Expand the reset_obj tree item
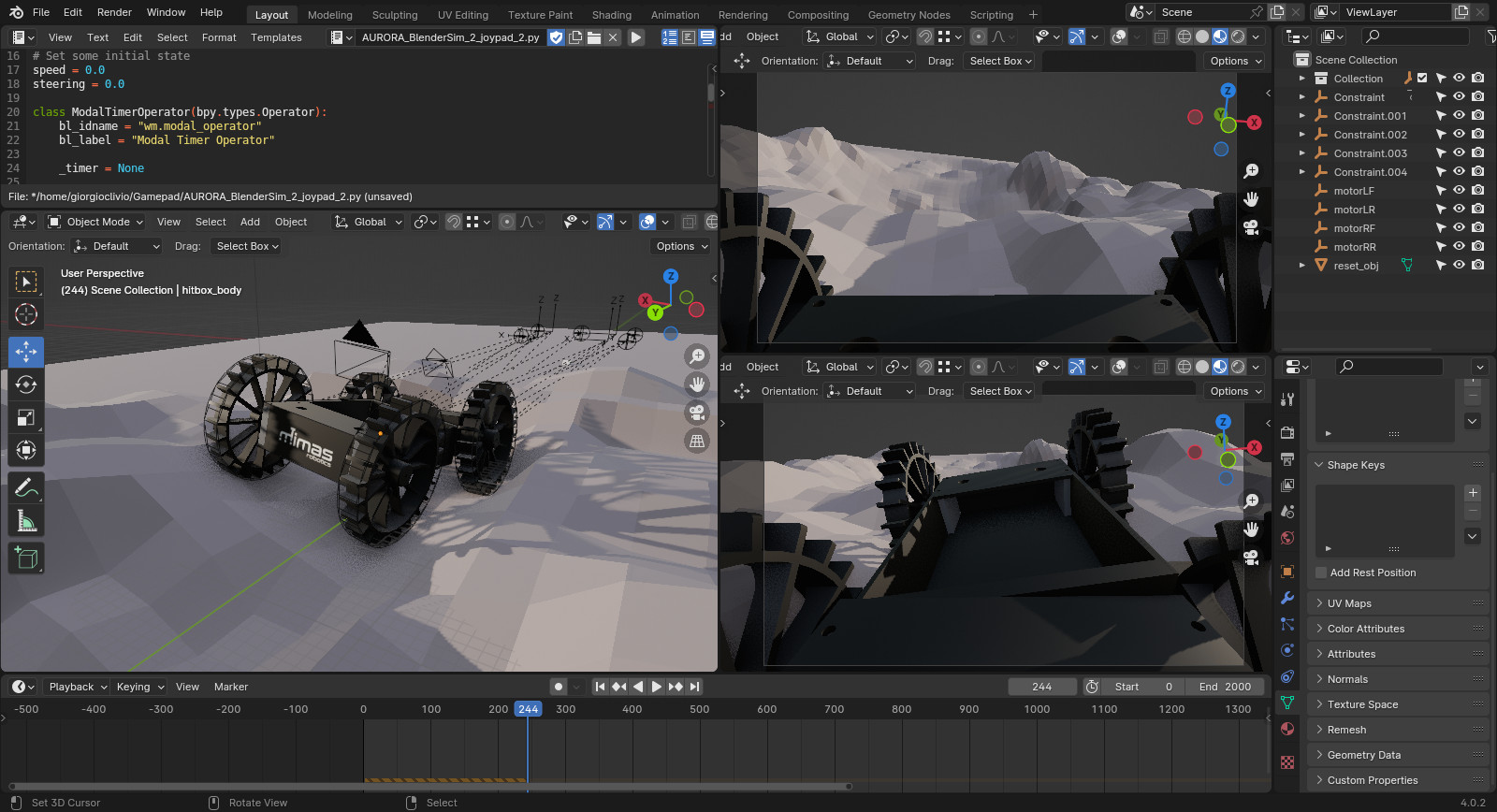Image resolution: width=1497 pixels, height=812 pixels. tap(1301, 266)
